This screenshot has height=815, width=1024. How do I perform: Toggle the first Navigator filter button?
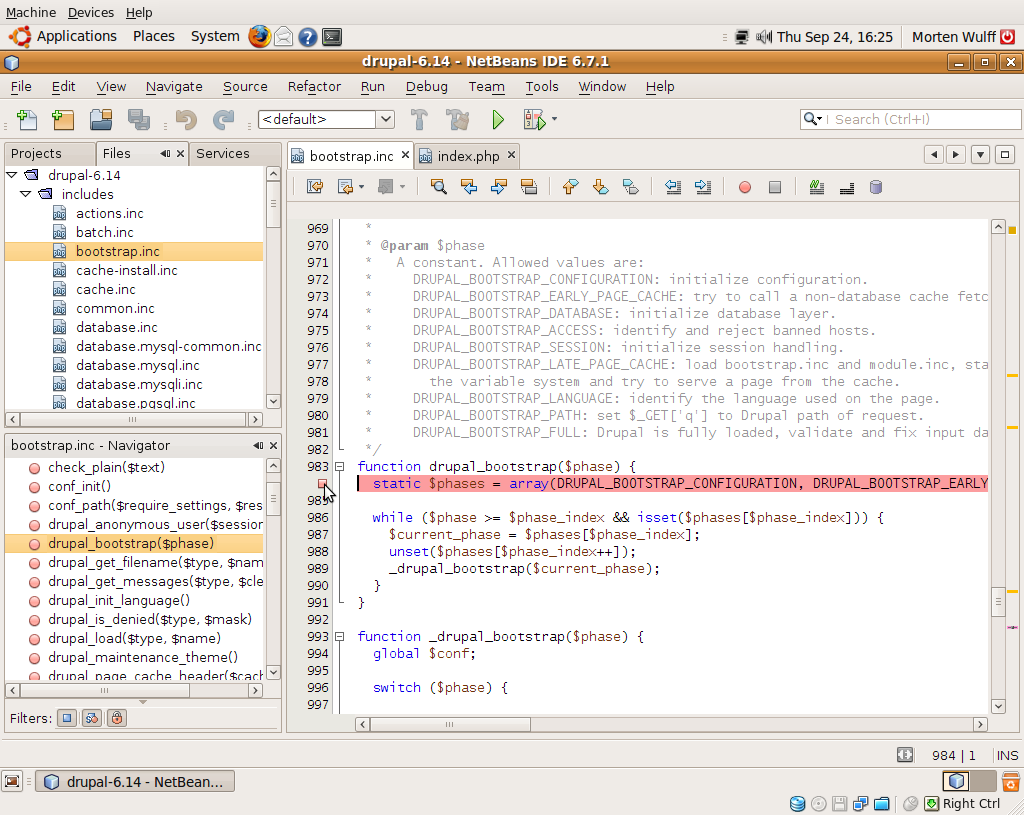click(x=67, y=718)
